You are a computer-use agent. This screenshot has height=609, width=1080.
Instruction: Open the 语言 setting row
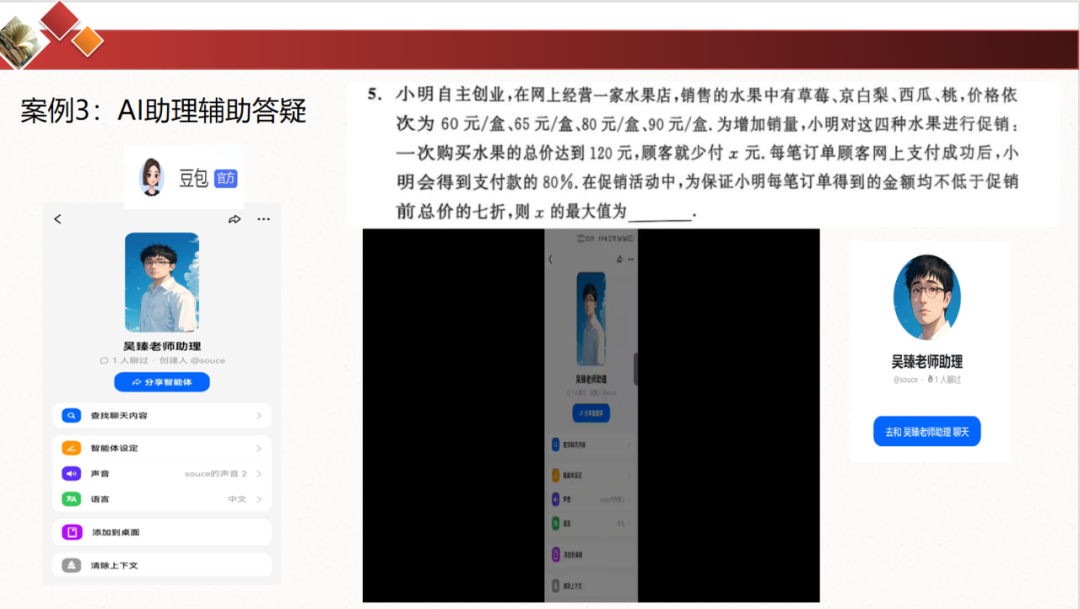coord(162,499)
